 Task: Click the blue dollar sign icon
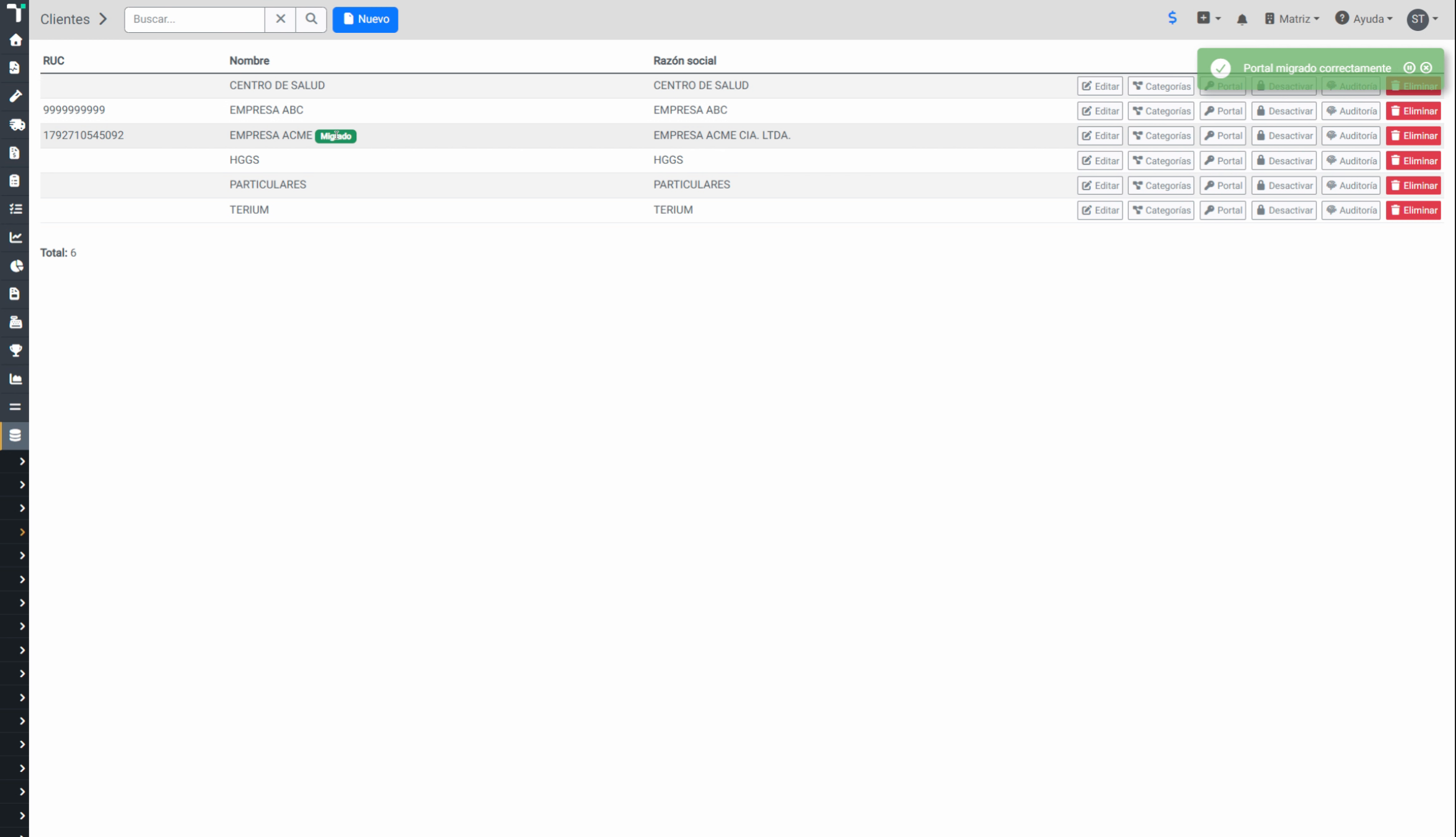coord(1172,18)
